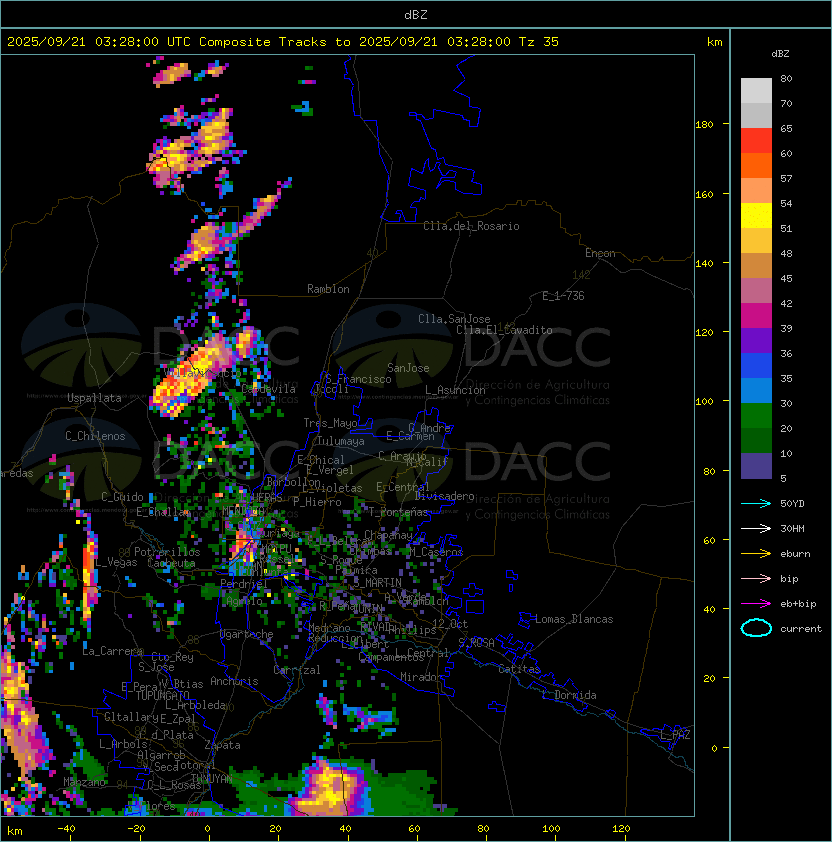
Task: Click the 'Carrizal' place label
Action: (296, 670)
